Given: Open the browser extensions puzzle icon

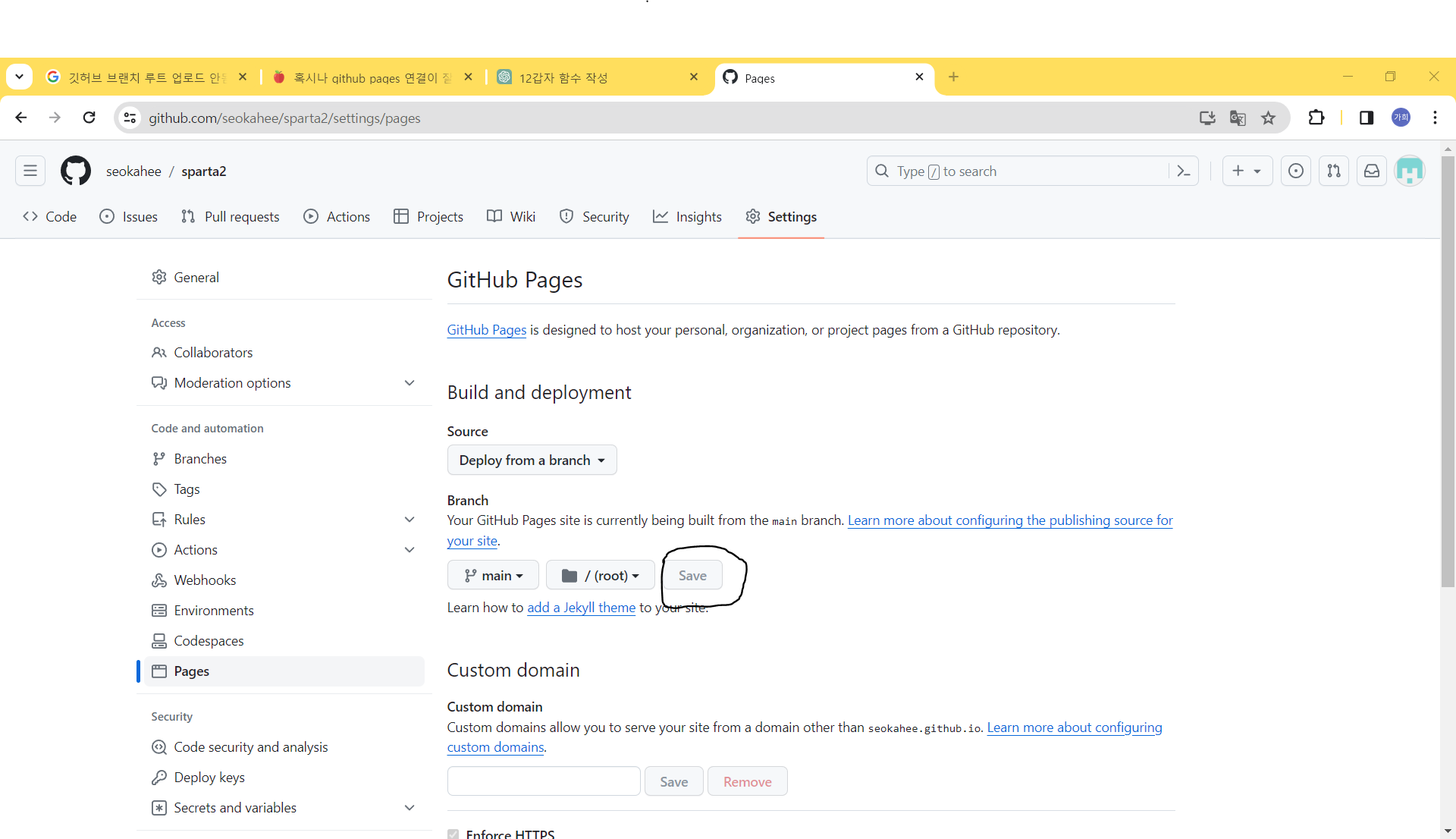Looking at the screenshot, I should [x=1316, y=118].
